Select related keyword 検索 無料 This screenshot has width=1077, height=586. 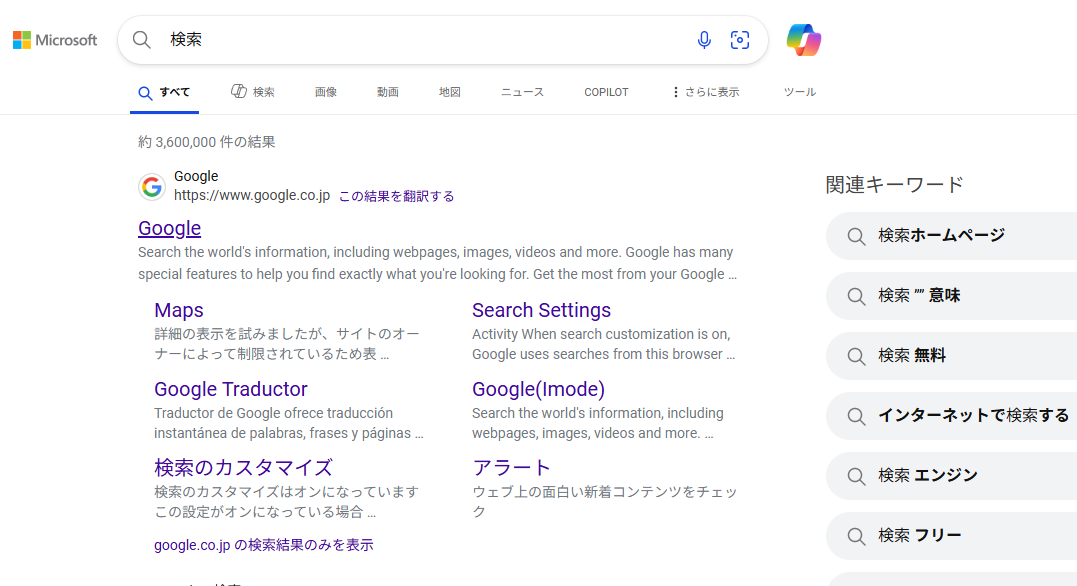click(x=951, y=356)
